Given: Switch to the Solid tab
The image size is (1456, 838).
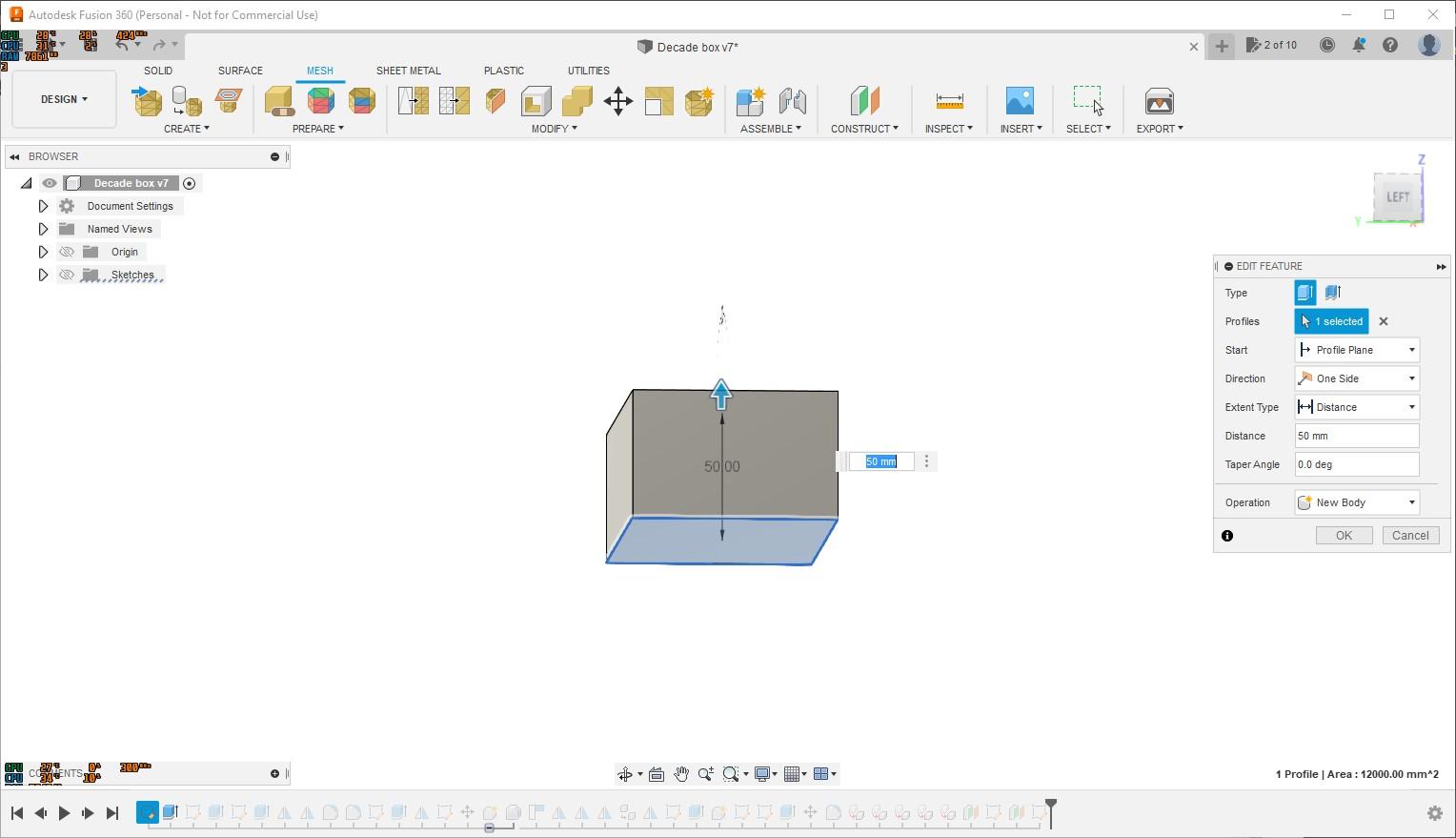Looking at the screenshot, I should click(158, 71).
